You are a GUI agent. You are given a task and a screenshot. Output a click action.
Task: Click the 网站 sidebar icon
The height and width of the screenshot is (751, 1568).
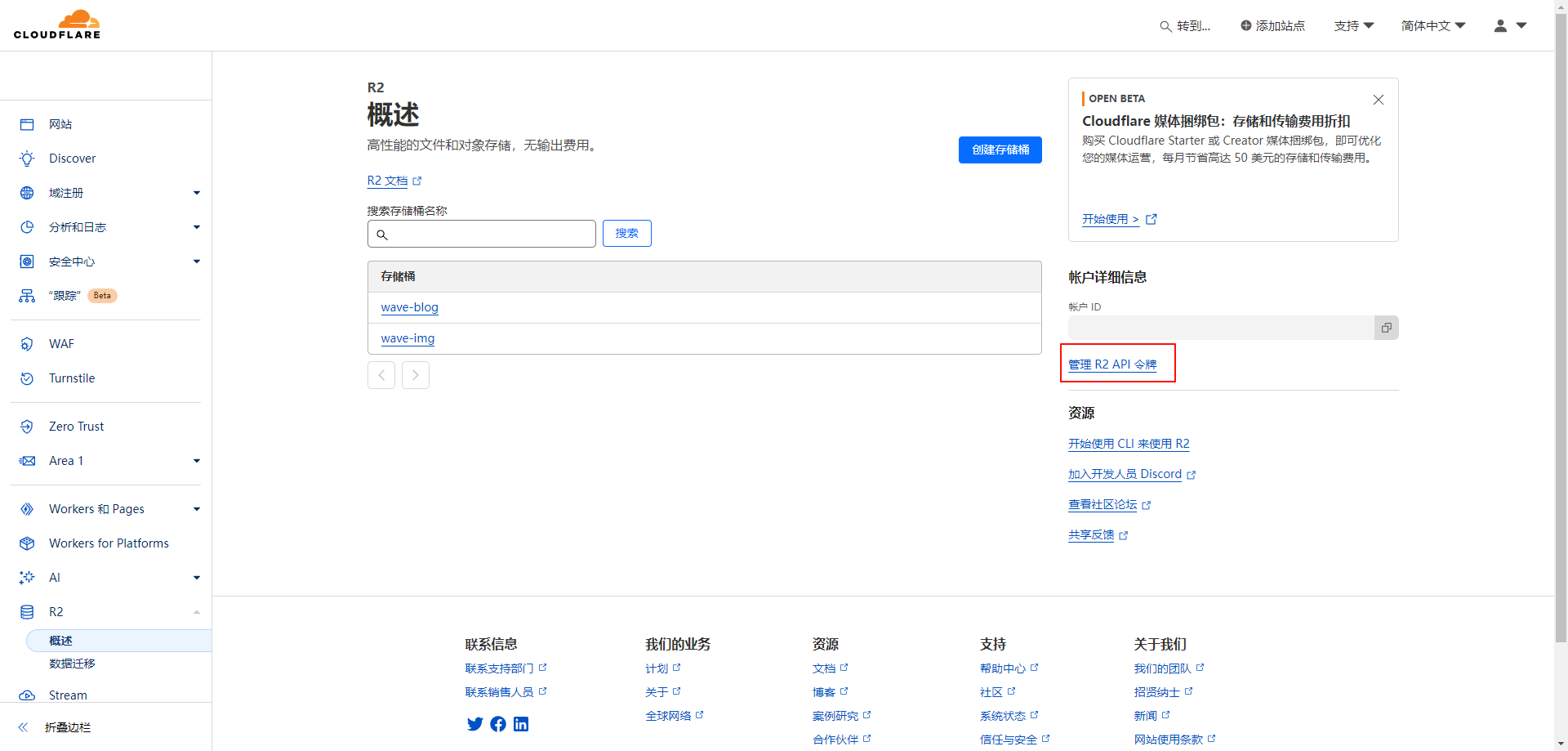pyautogui.click(x=27, y=124)
